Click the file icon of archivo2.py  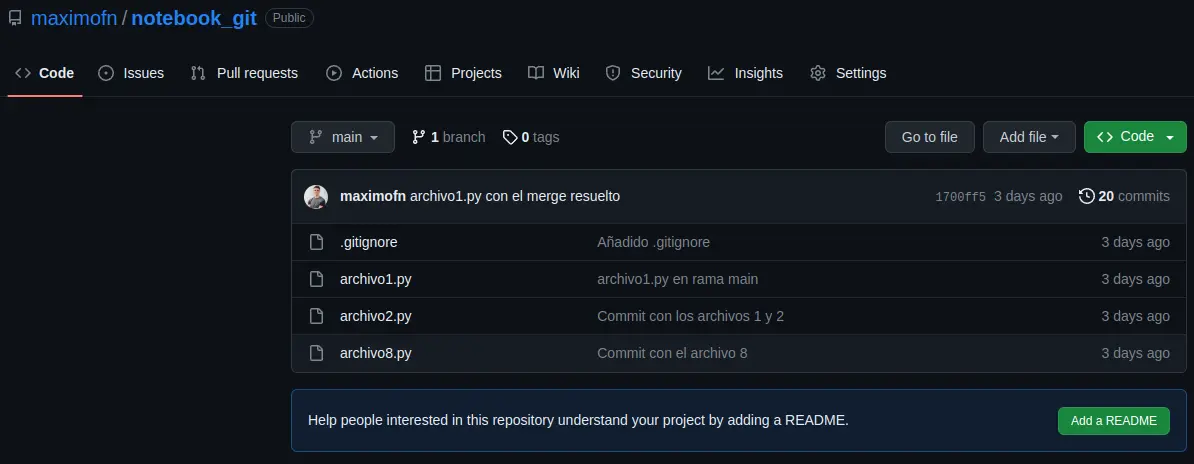click(316, 316)
